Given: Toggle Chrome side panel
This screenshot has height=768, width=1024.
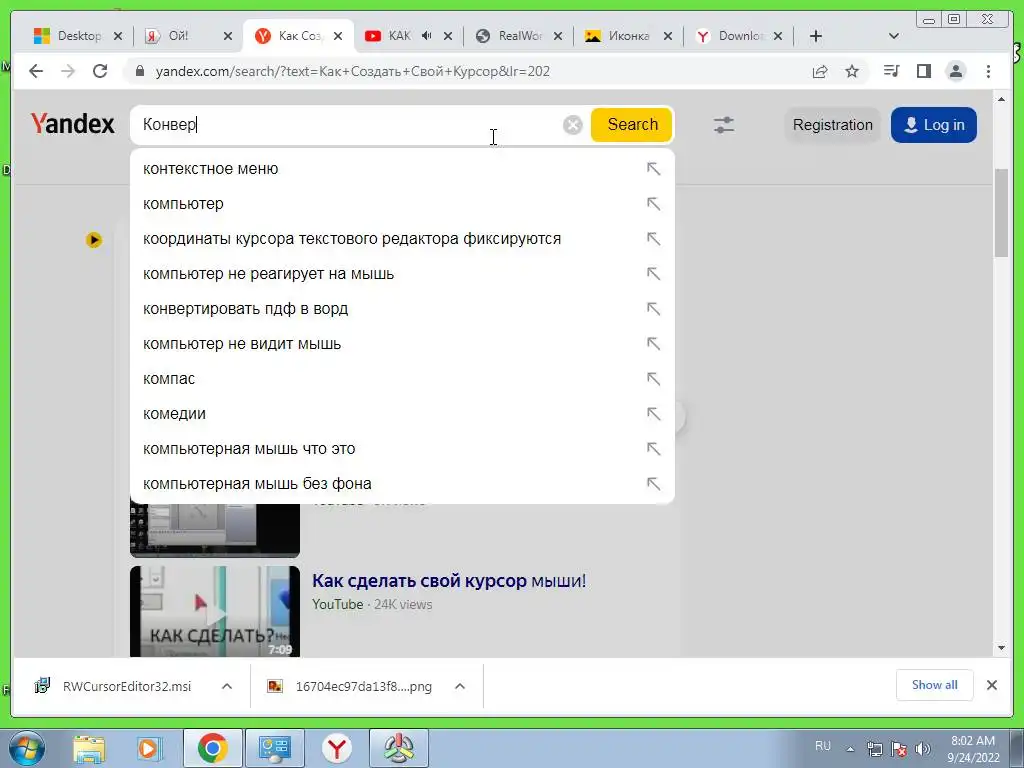Looking at the screenshot, I should click(x=923, y=71).
